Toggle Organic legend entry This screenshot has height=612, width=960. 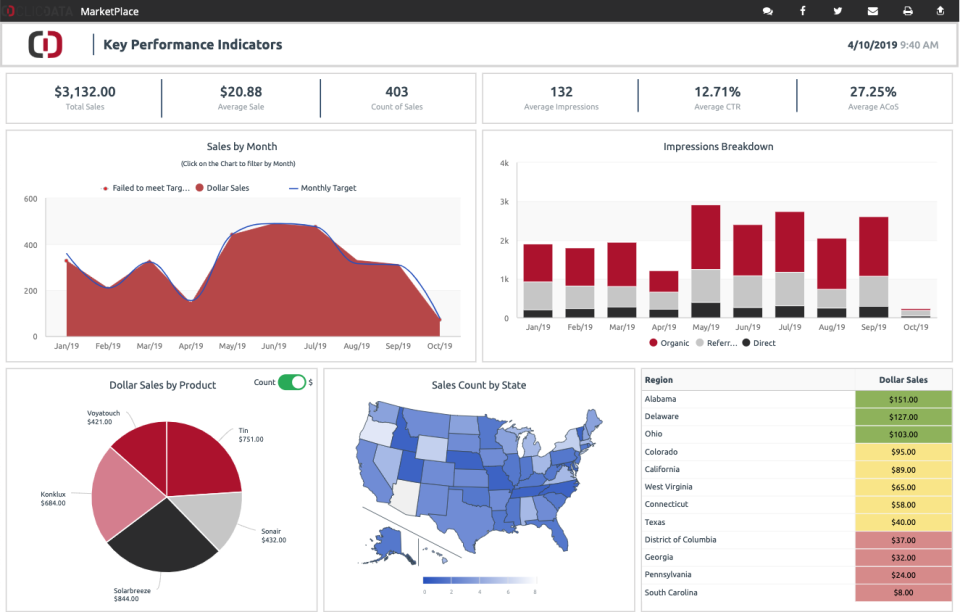[669, 343]
